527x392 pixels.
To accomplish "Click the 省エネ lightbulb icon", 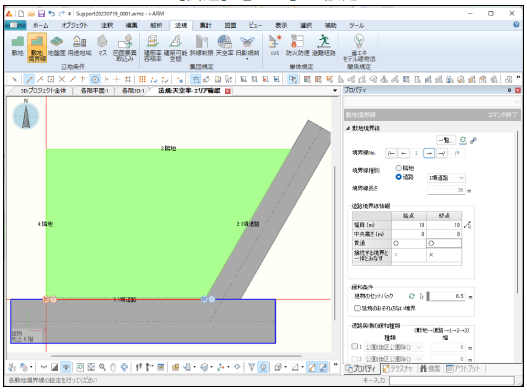I will pos(359,42).
